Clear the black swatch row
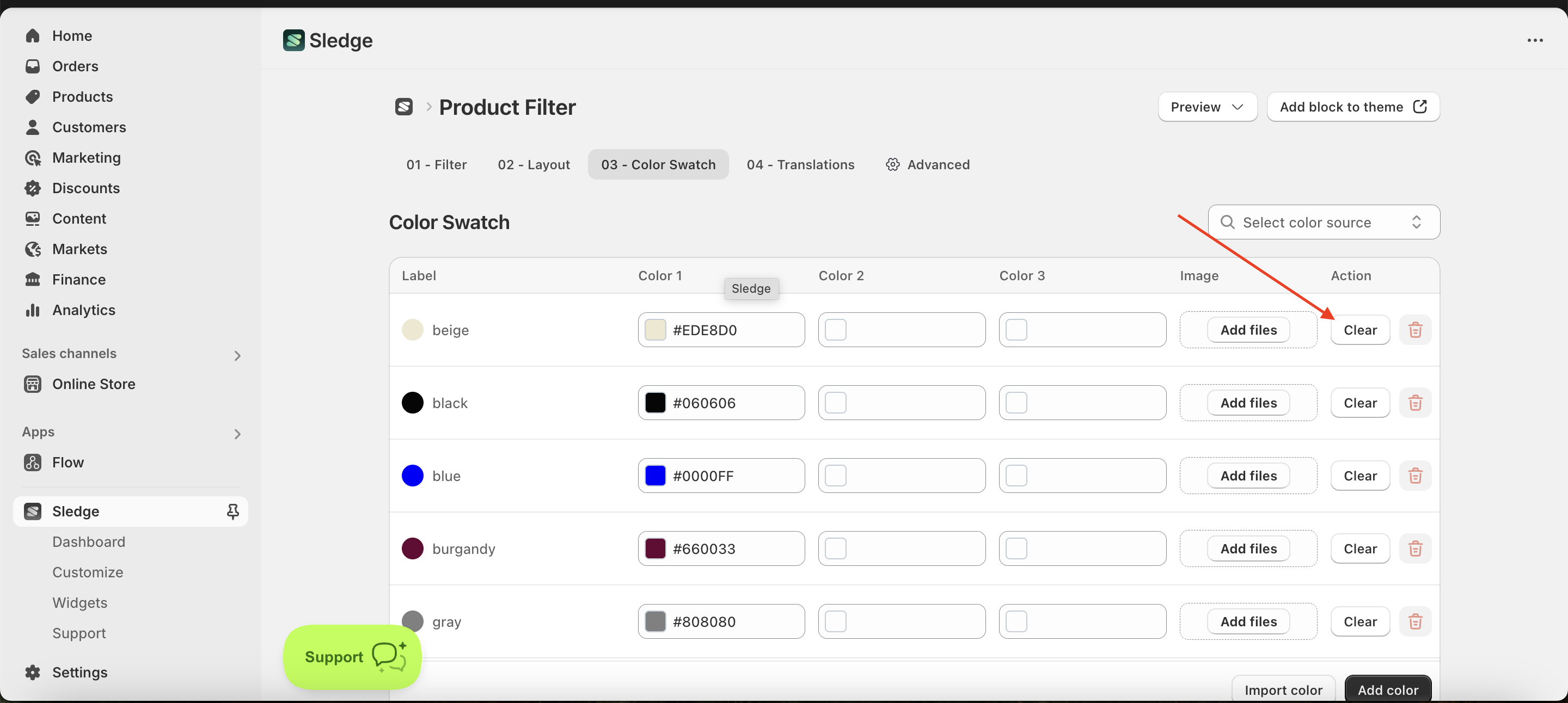Viewport: 1568px width, 703px height. click(1361, 403)
